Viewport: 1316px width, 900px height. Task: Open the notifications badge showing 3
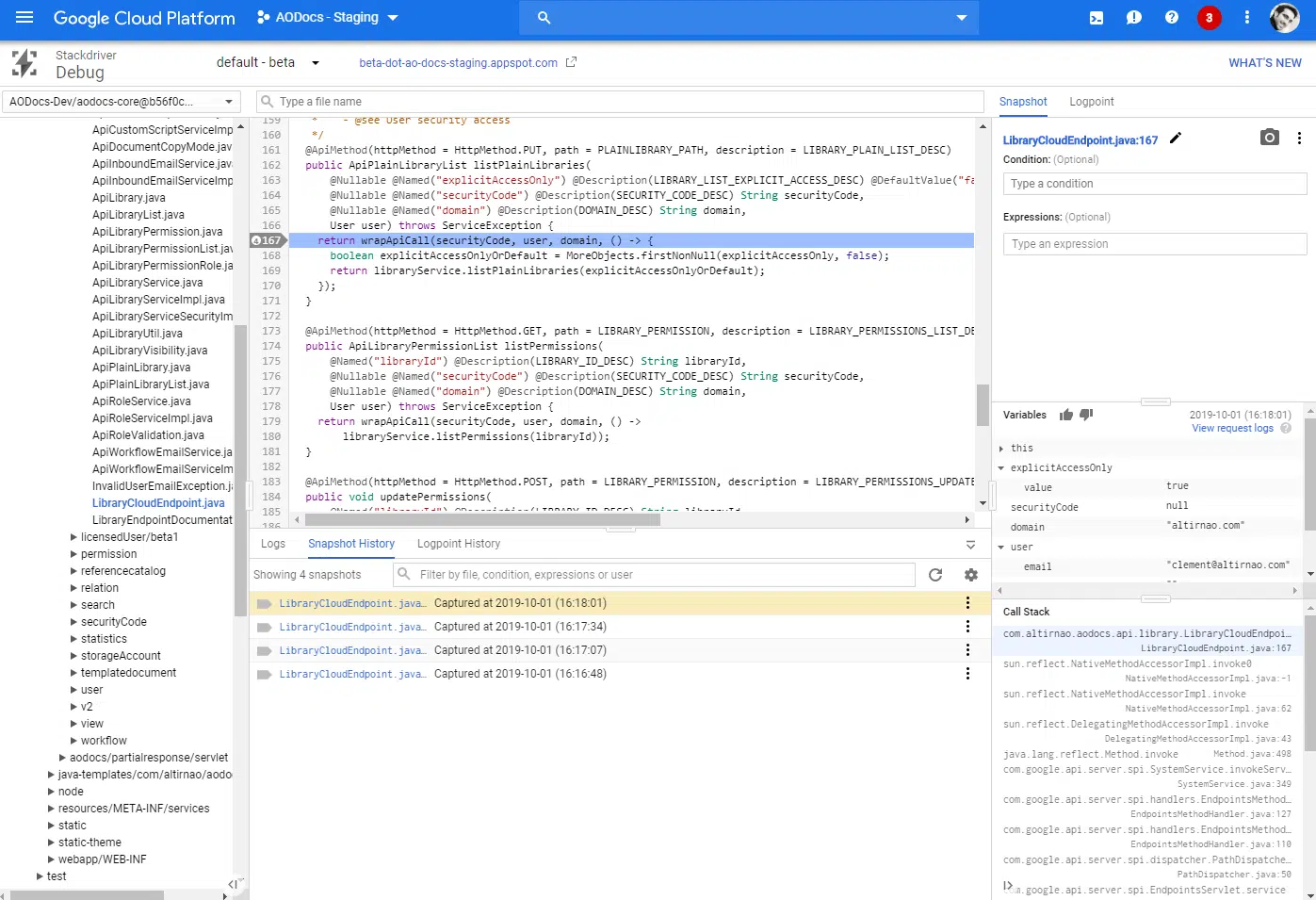coord(1210,17)
